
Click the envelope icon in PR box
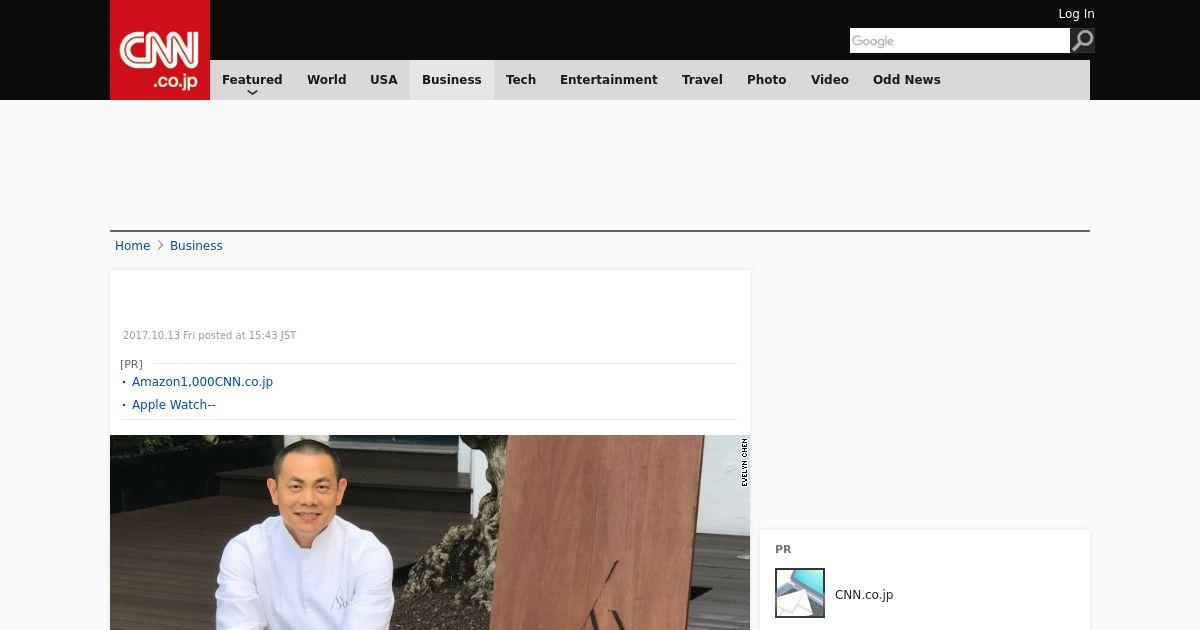pos(800,593)
